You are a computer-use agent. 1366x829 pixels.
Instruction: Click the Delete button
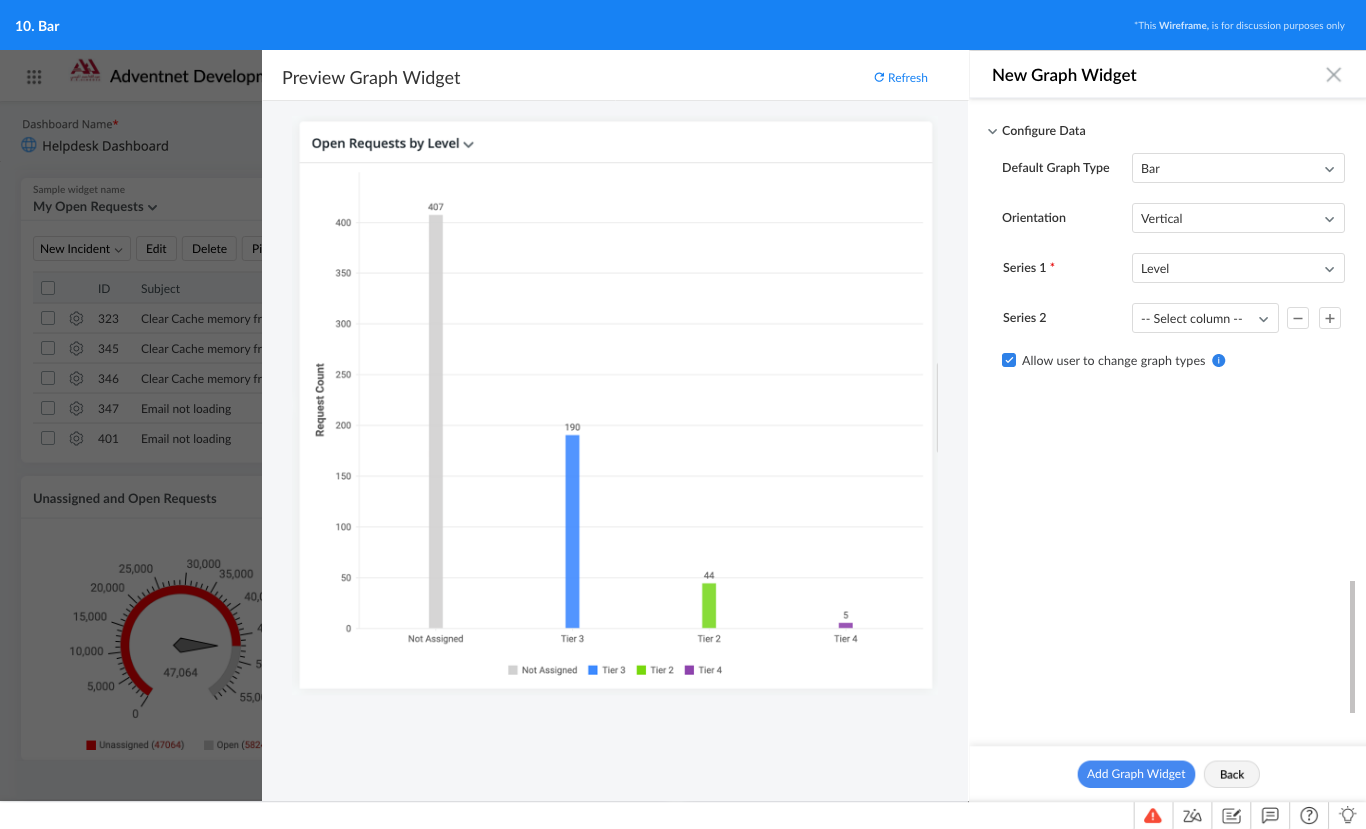click(209, 249)
